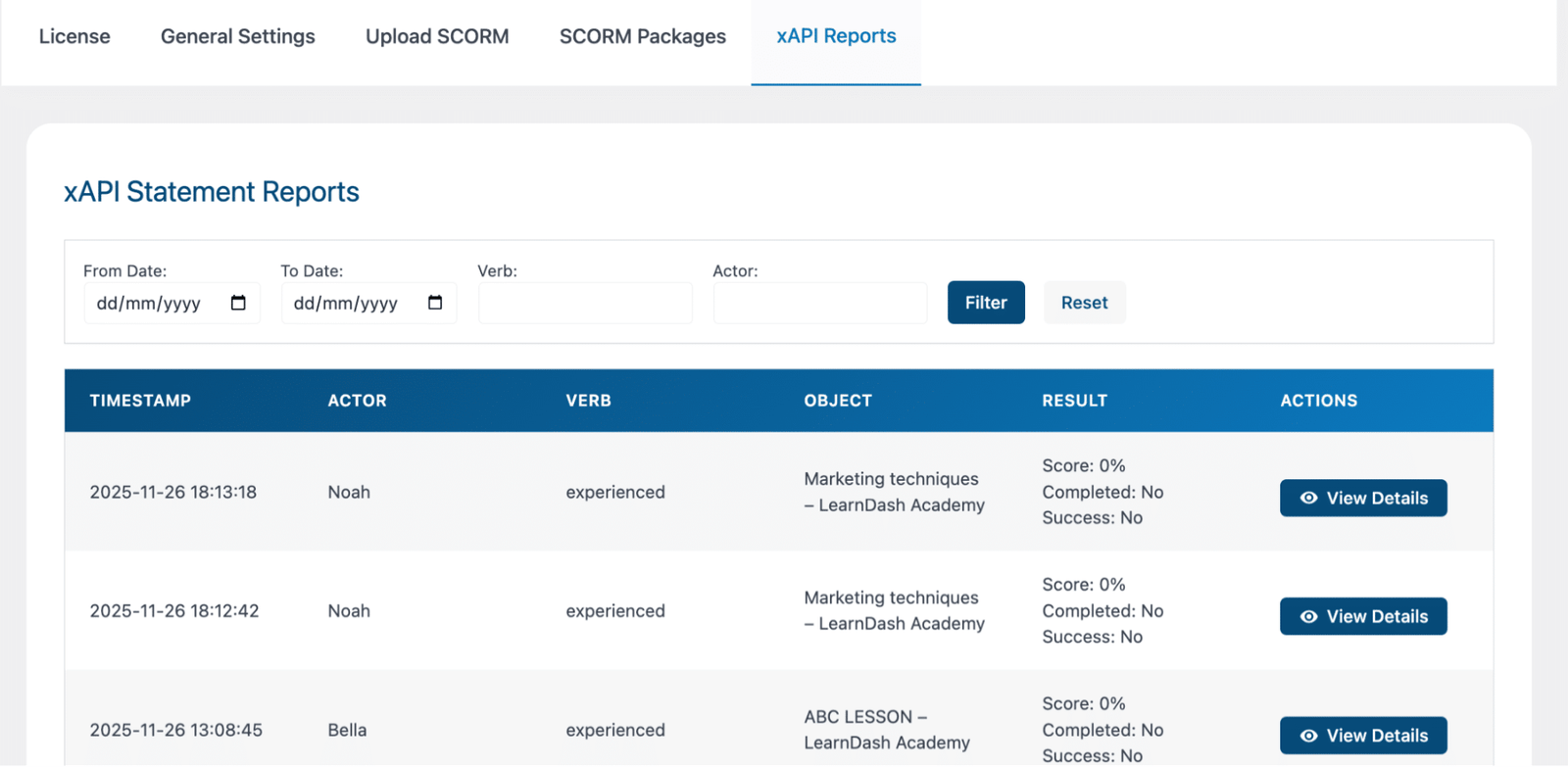The image size is (1568, 767).
Task: Click eye icon in Bella's row
Action: click(x=1308, y=736)
